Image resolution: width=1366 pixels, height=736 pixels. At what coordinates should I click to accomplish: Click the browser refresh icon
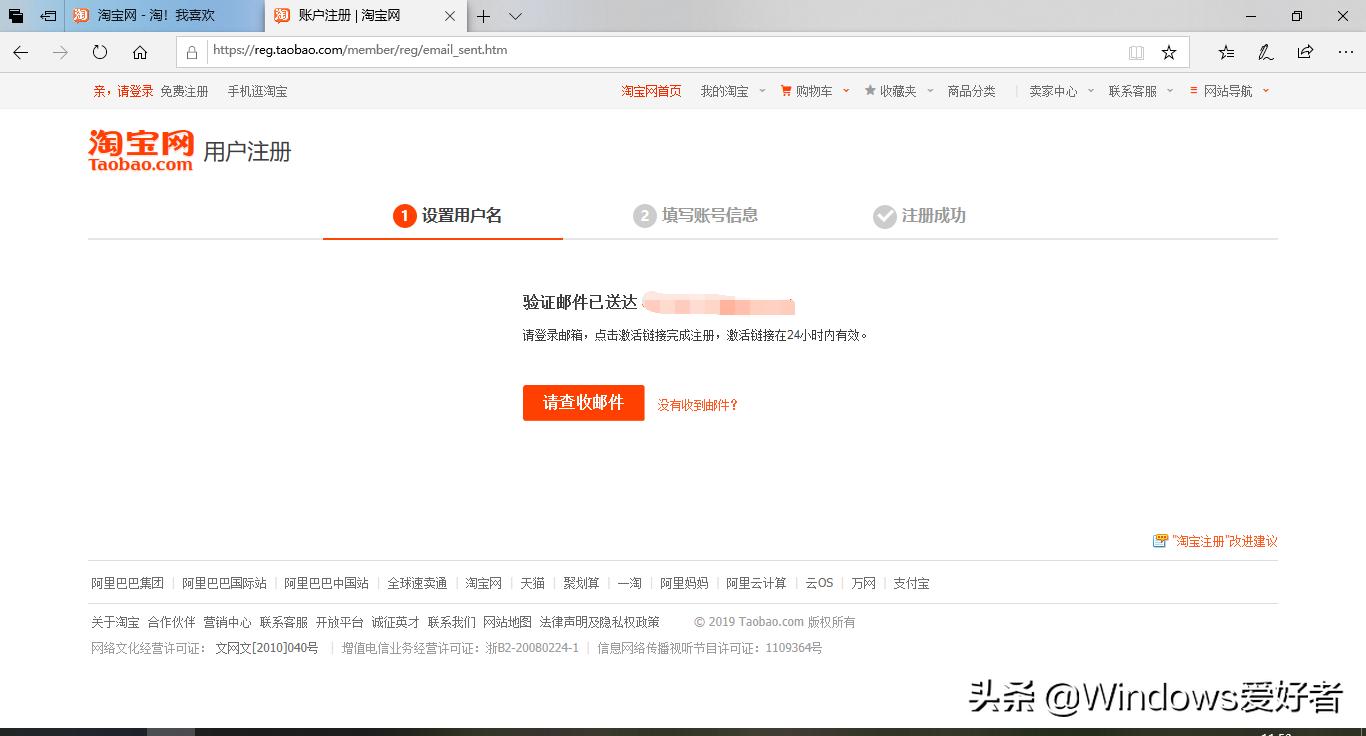click(x=99, y=52)
